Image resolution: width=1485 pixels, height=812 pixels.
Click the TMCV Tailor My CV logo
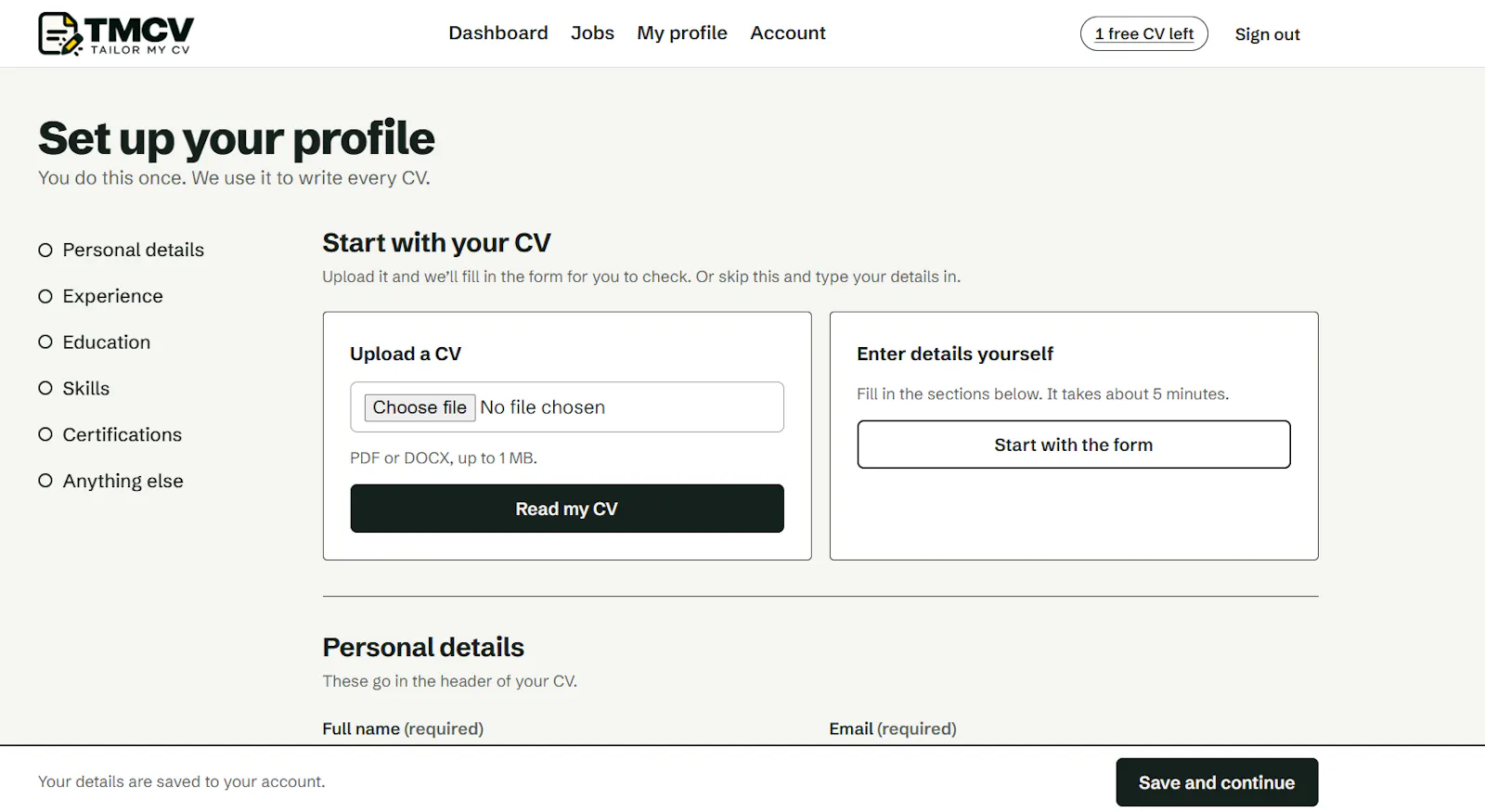pyautogui.click(x=116, y=34)
